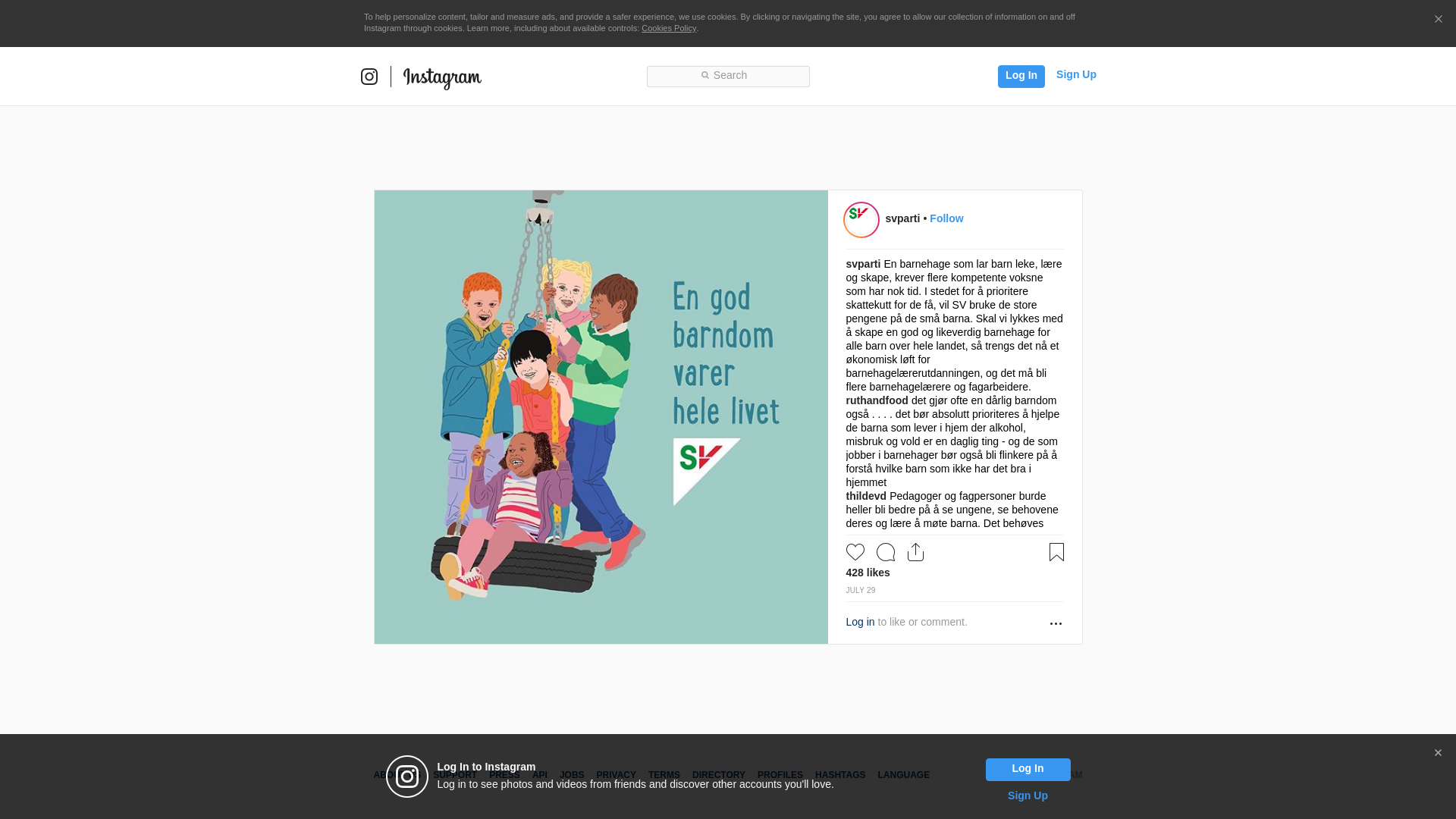This screenshot has height=819, width=1456.
Task: Open the JOBS footer link
Action: (572, 775)
